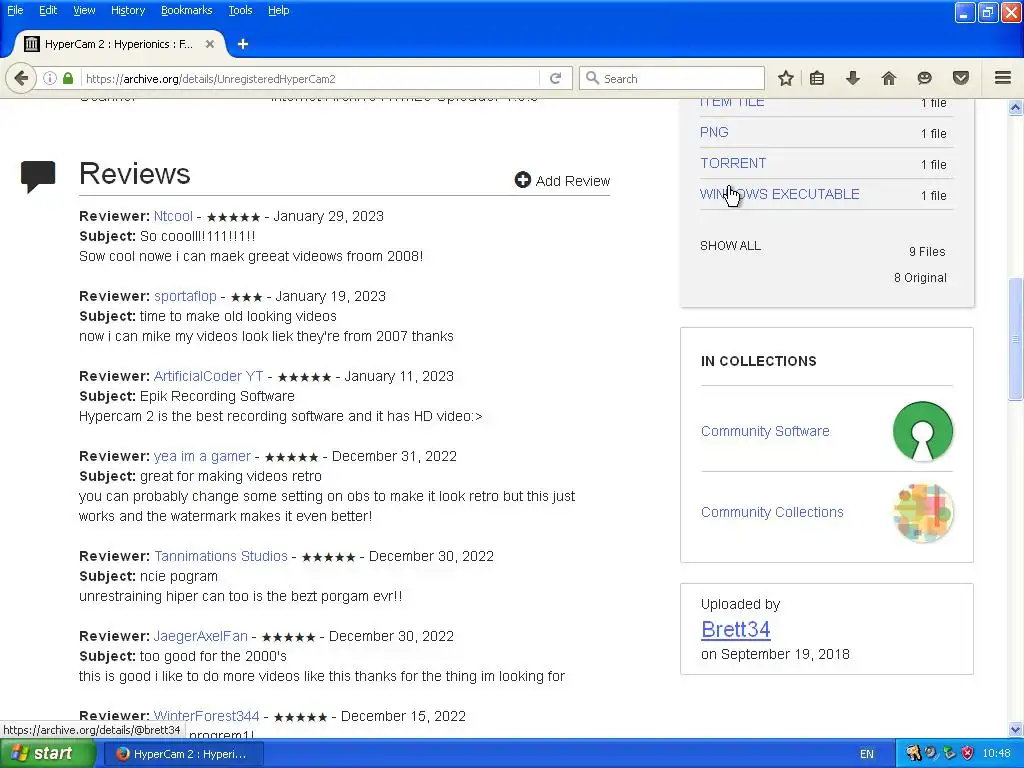The height and width of the screenshot is (768, 1024).
Task: Open the Community Software green logo
Action: pos(923,431)
